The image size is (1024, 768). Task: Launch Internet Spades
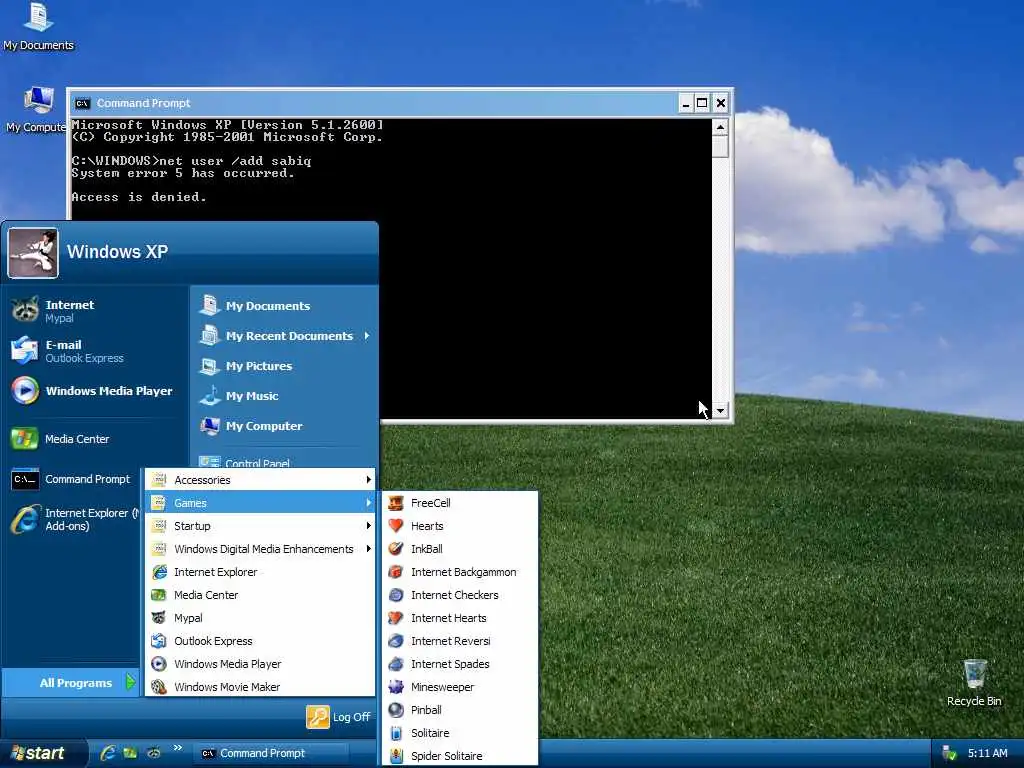[x=460, y=664]
